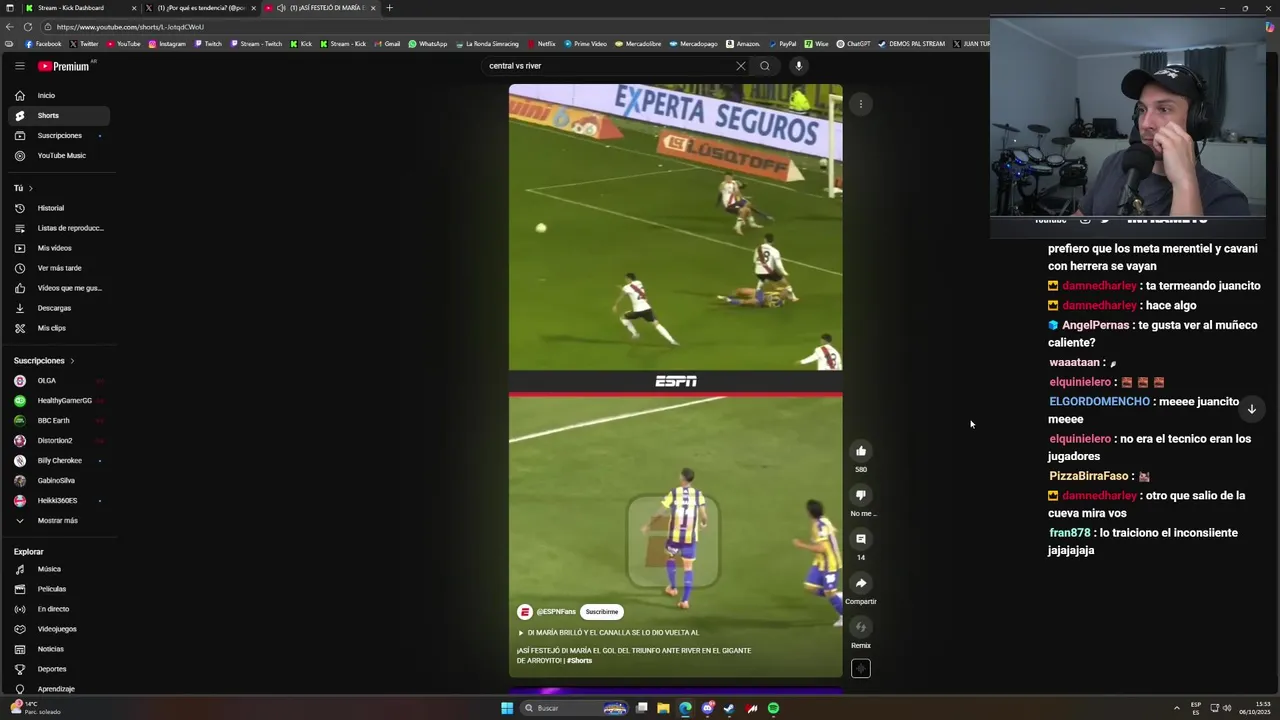Open the Short's three-dot options menu
This screenshot has width=1280, height=720.
860,104
